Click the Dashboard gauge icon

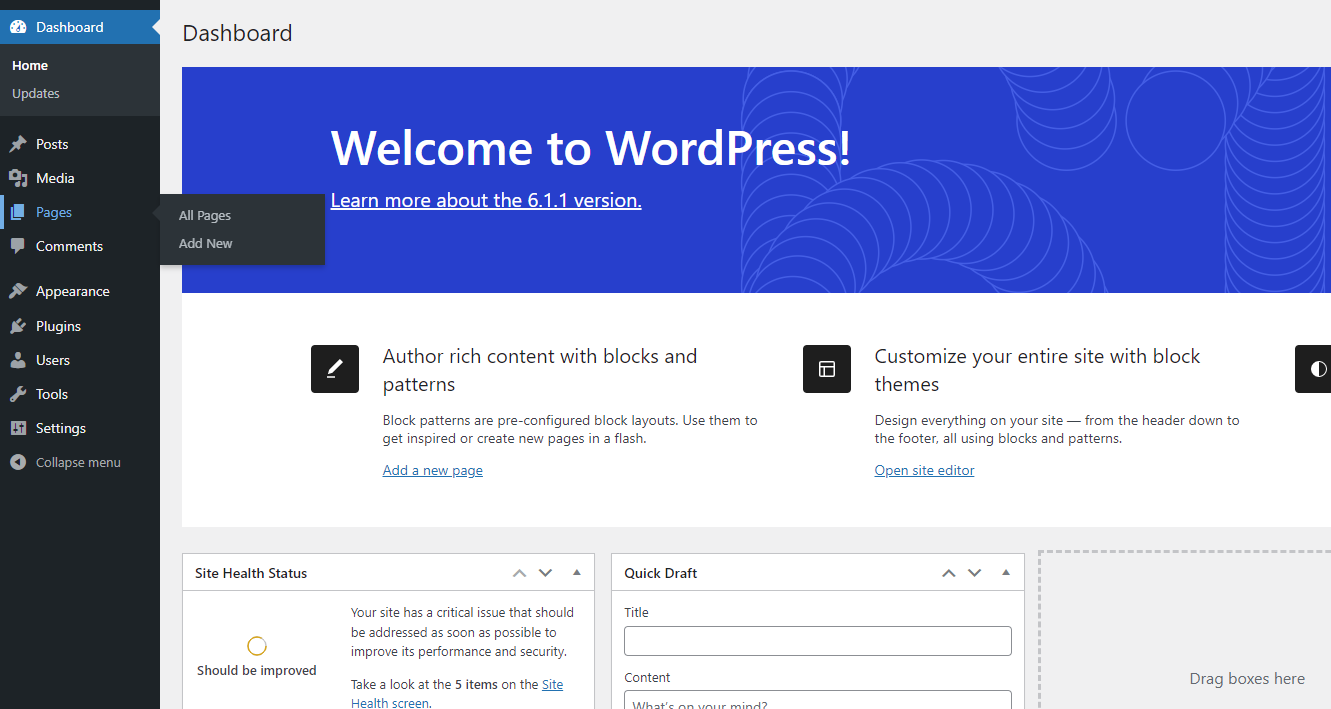point(18,27)
